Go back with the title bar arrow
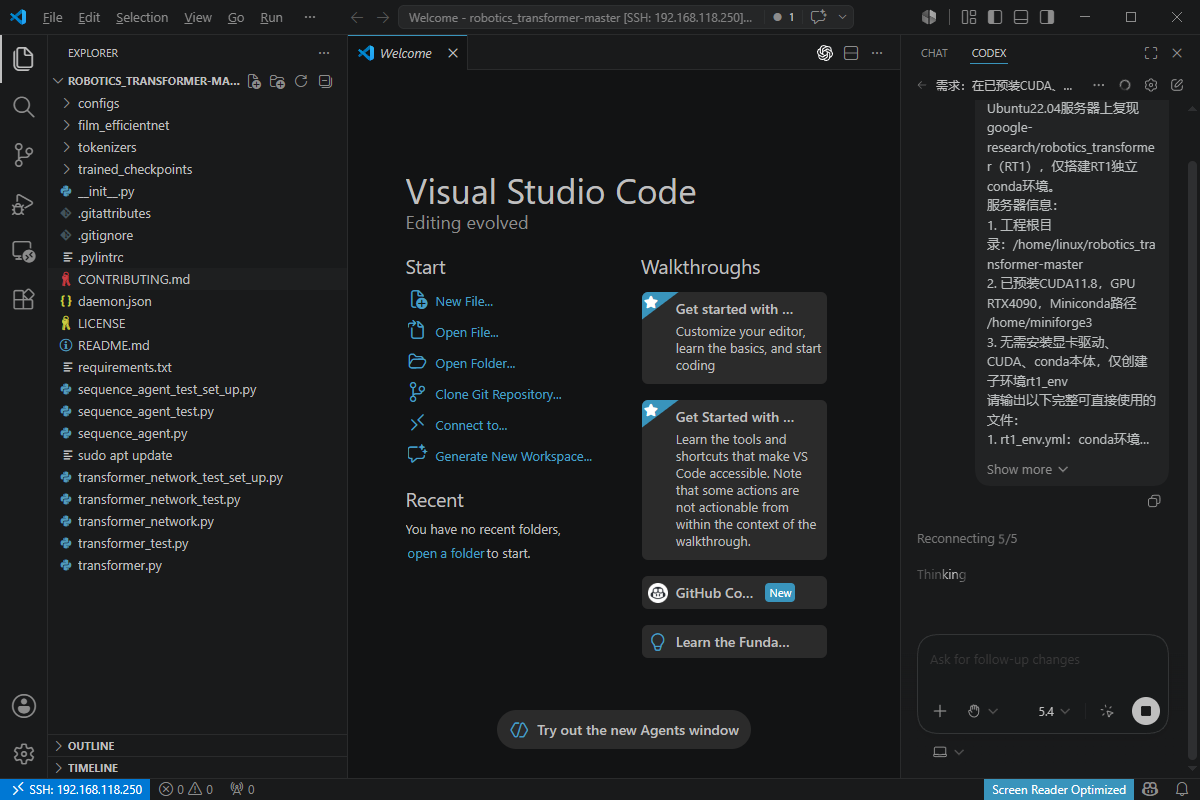 point(357,17)
